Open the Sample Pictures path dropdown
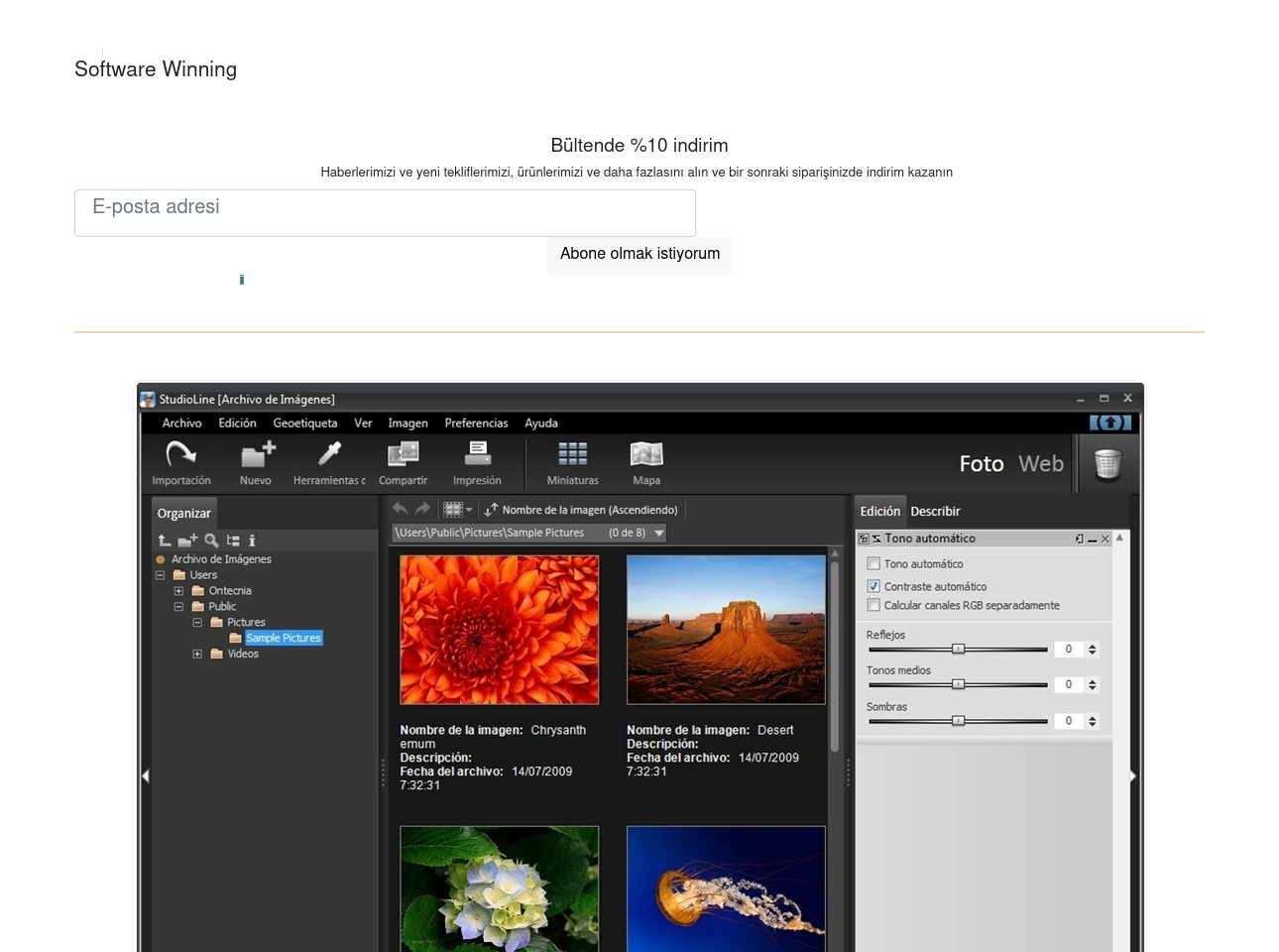This screenshot has height=952, width=1279. (x=658, y=534)
